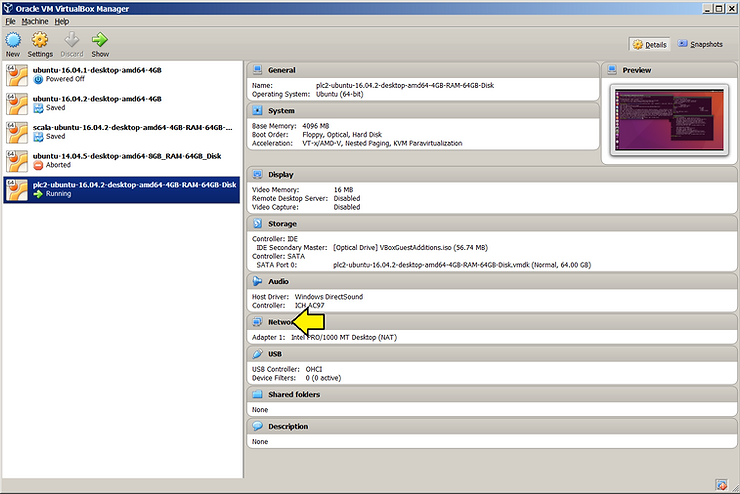Collapse the Audio section header
The image size is (740, 494).
pyautogui.click(x=277, y=282)
